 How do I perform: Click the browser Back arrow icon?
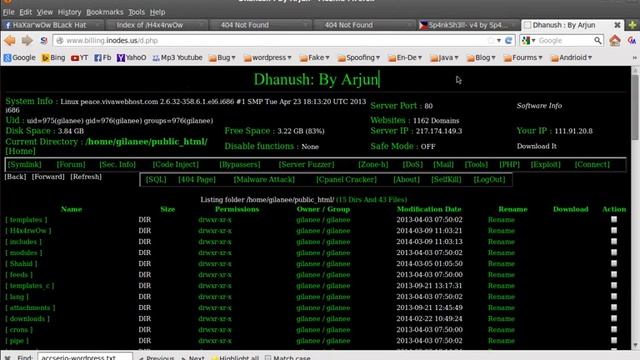pos(10,40)
